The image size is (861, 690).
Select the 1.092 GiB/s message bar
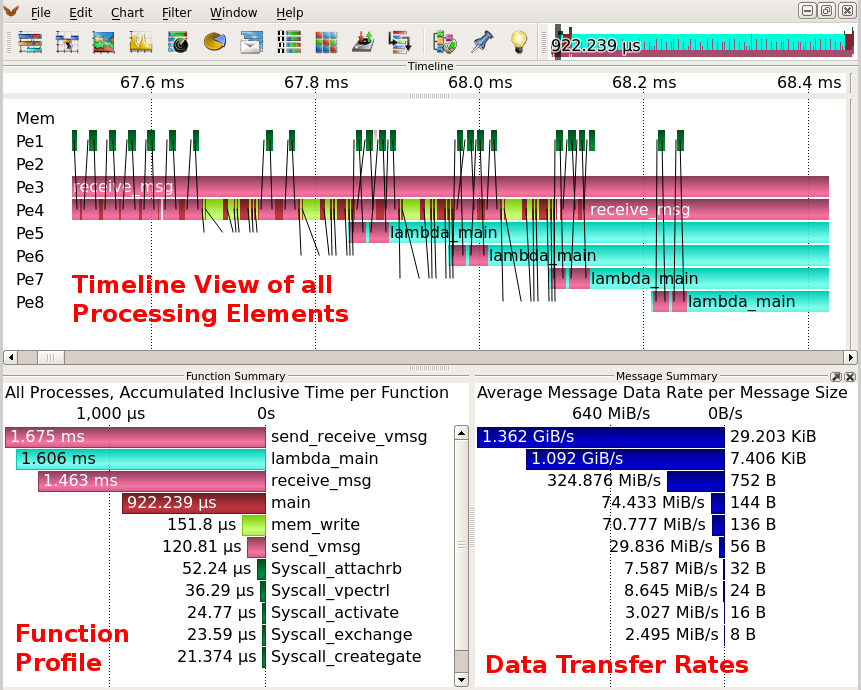(625, 459)
